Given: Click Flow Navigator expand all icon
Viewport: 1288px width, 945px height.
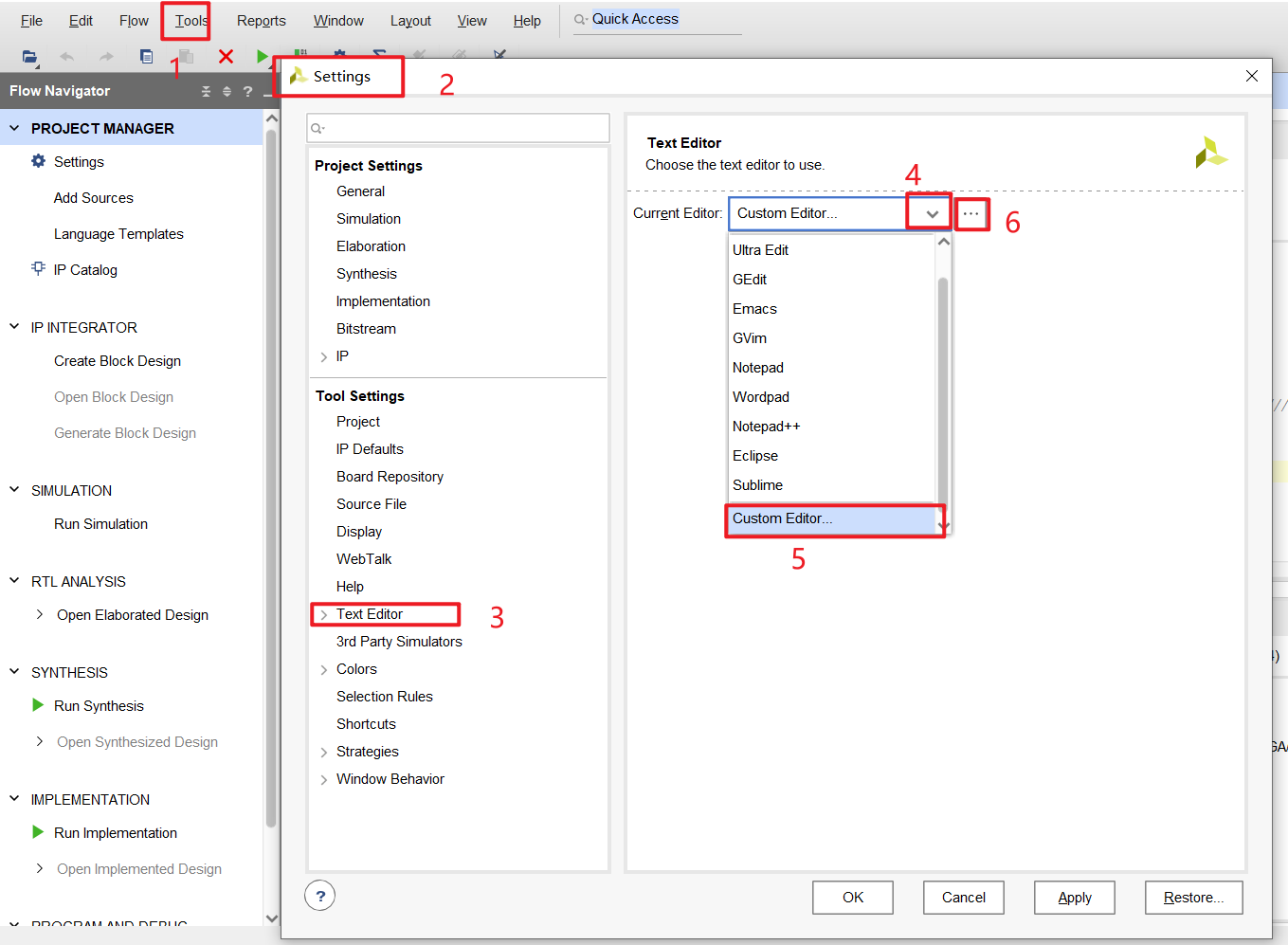Looking at the screenshot, I should click(x=227, y=91).
